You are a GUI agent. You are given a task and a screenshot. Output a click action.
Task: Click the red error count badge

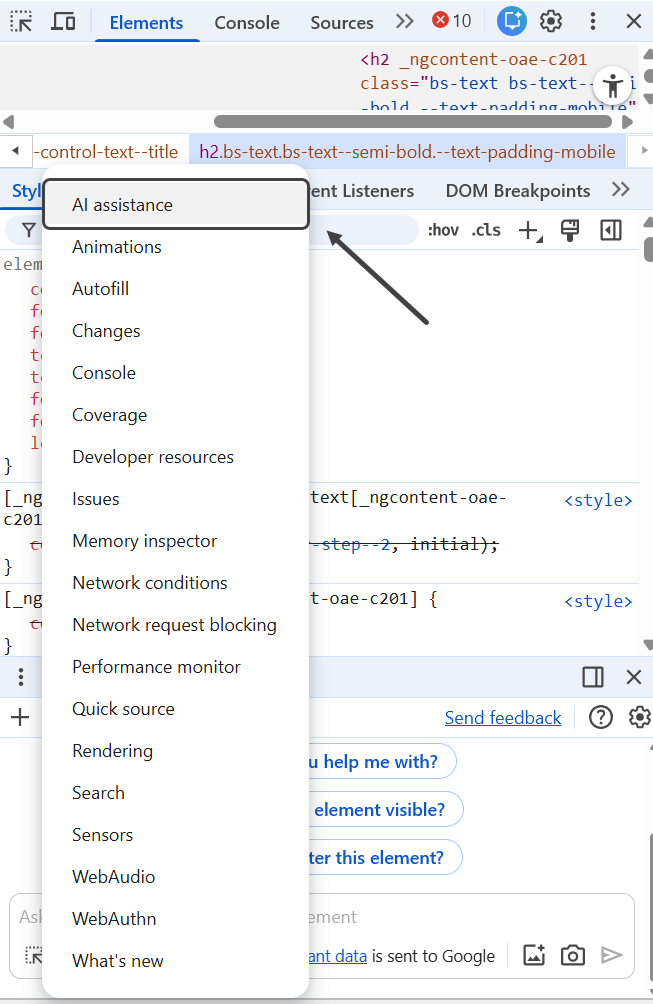tap(451, 21)
